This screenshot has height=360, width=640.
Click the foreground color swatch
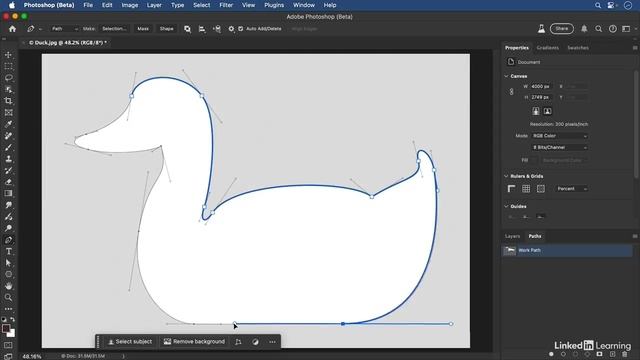(6, 329)
